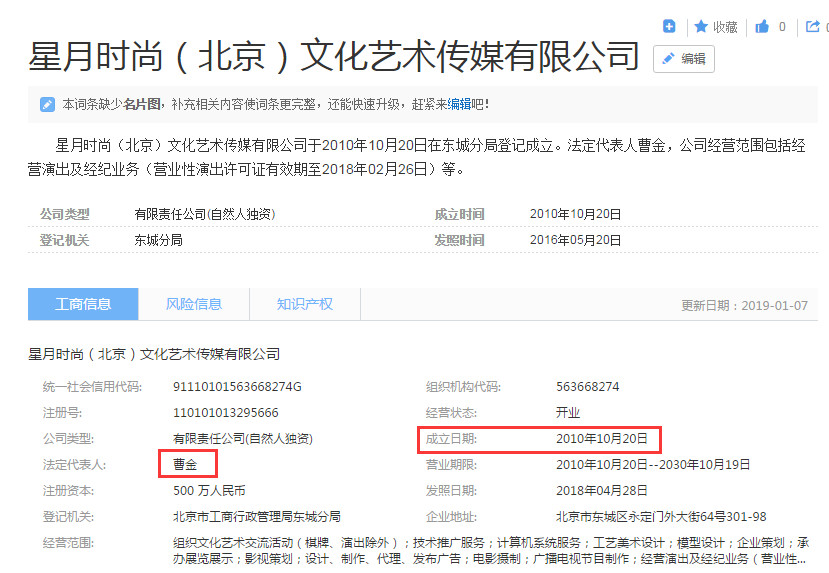Screen dimensions: 829x573
Task: Click credit code 91110101563668274G
Action: coord(237,387)
